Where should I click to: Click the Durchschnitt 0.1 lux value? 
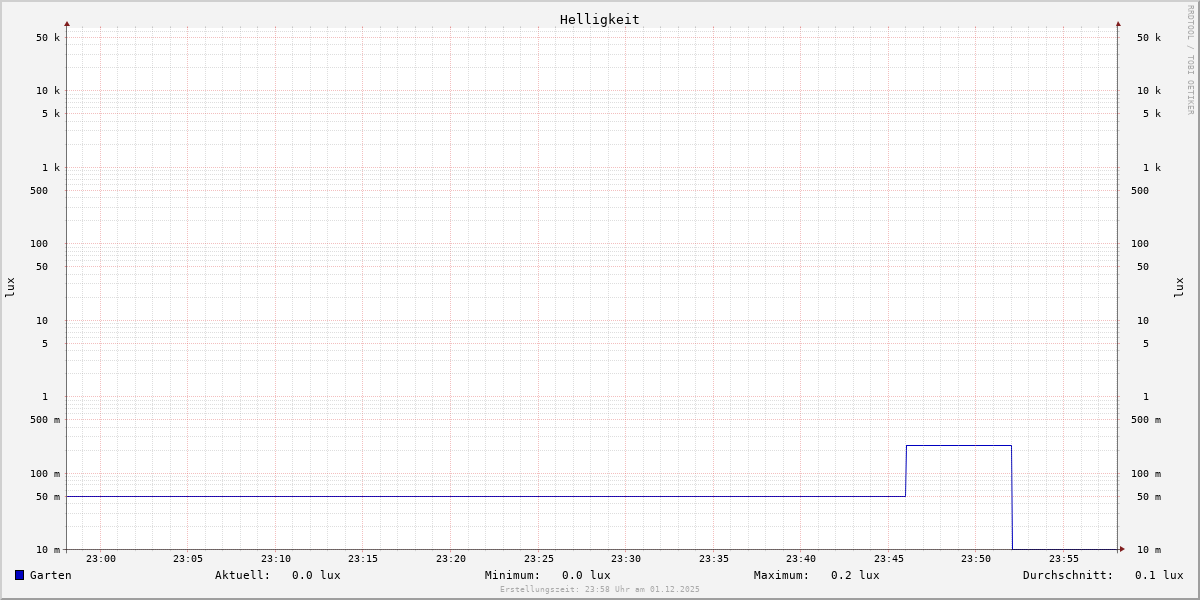tap(1158, 575)
